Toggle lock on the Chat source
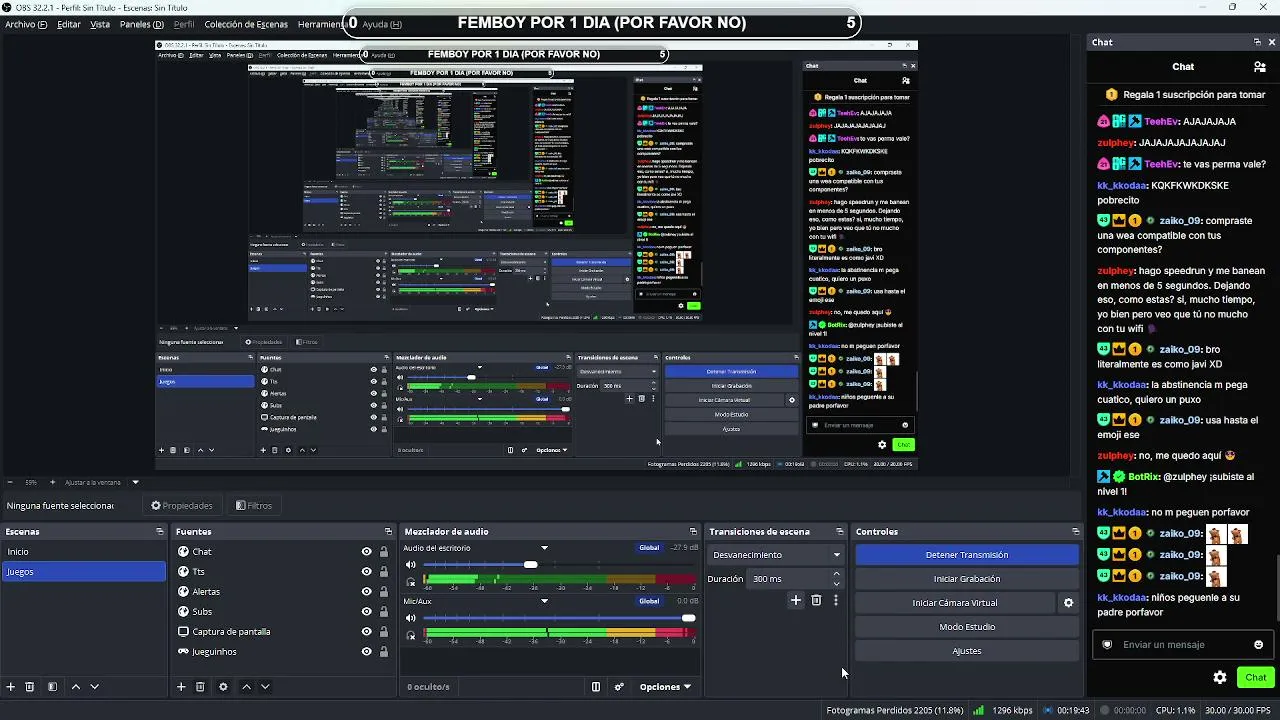This screenshot has height=720, width=1280. (x=383, y=552)
